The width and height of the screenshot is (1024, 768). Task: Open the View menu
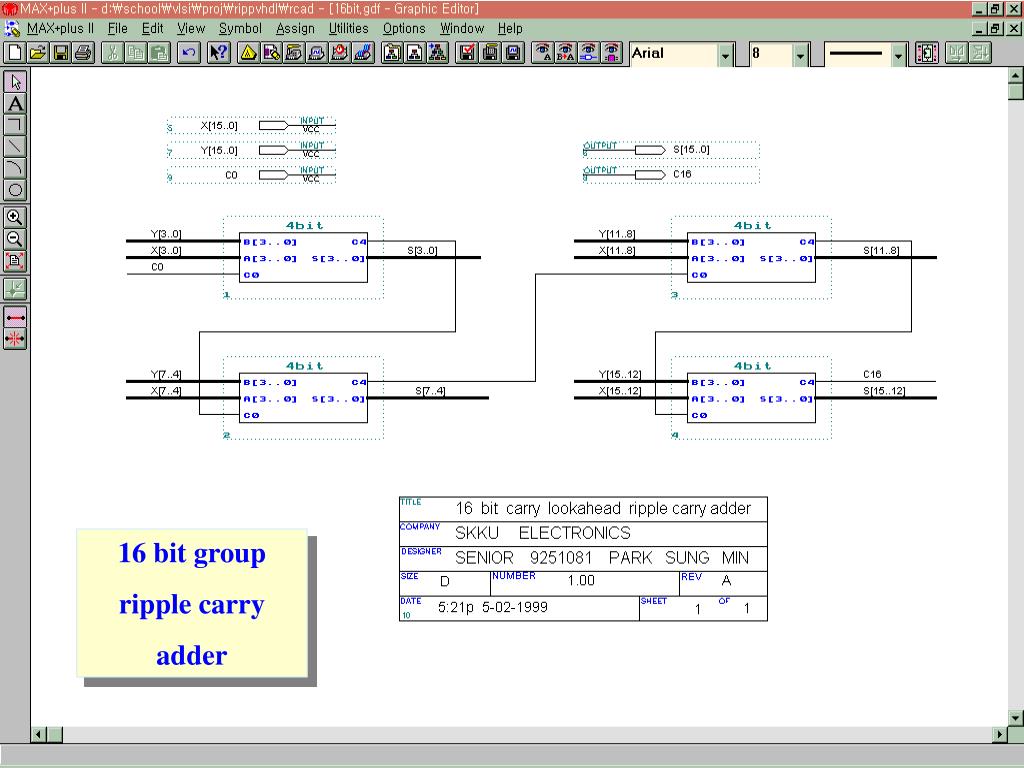[191, 28]
